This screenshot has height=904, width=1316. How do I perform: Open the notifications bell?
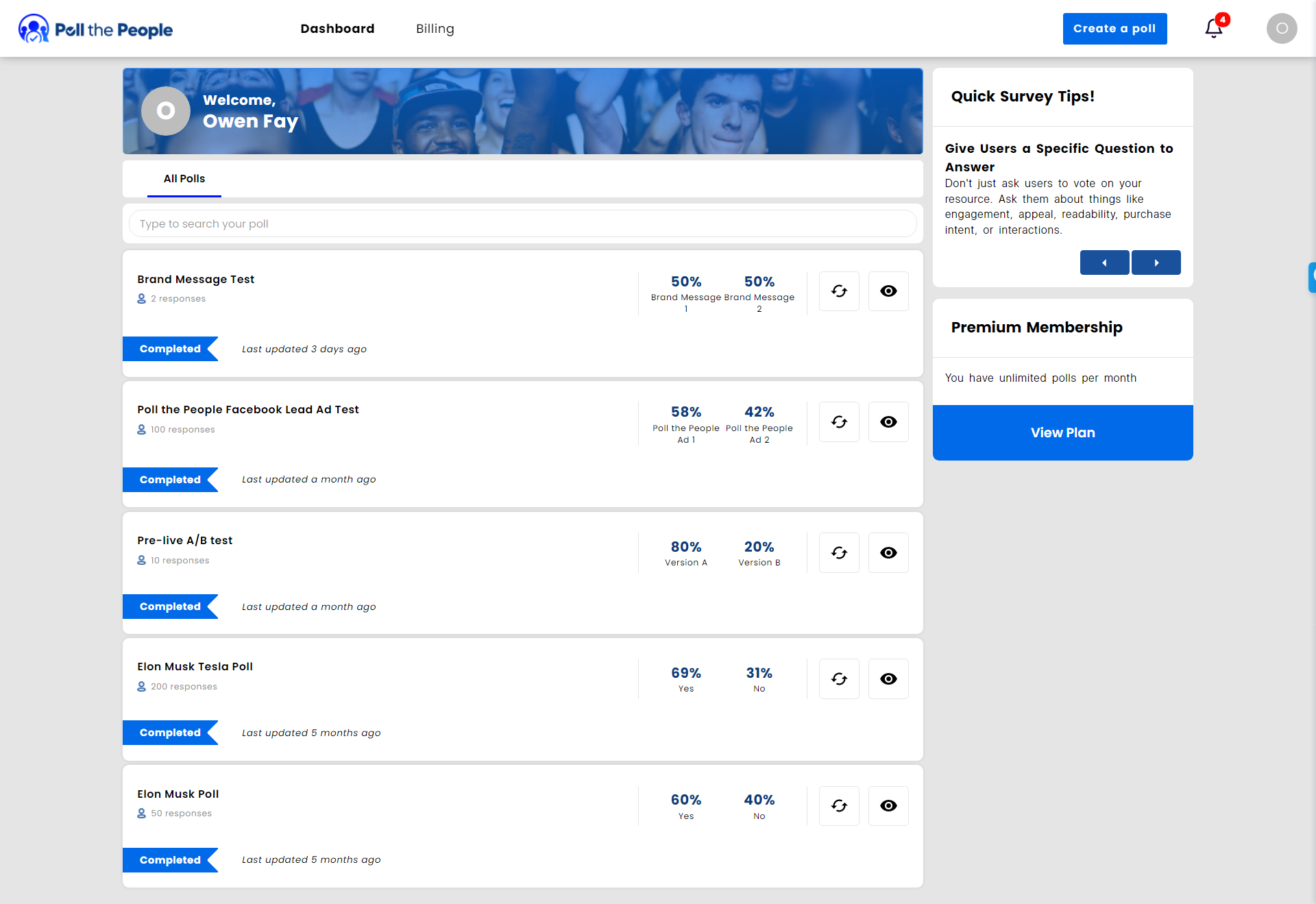pyautogui.click(x=1213, y=28)
